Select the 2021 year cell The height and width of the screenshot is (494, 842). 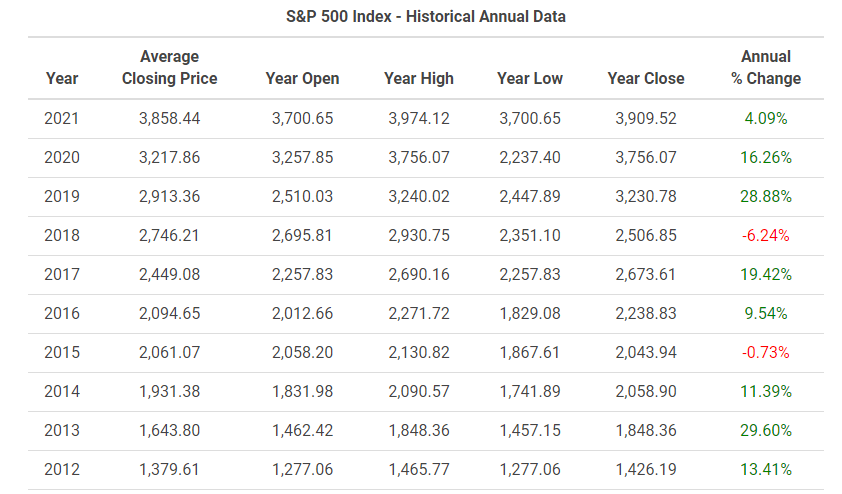pyautogui.click(x=62, y=118)
